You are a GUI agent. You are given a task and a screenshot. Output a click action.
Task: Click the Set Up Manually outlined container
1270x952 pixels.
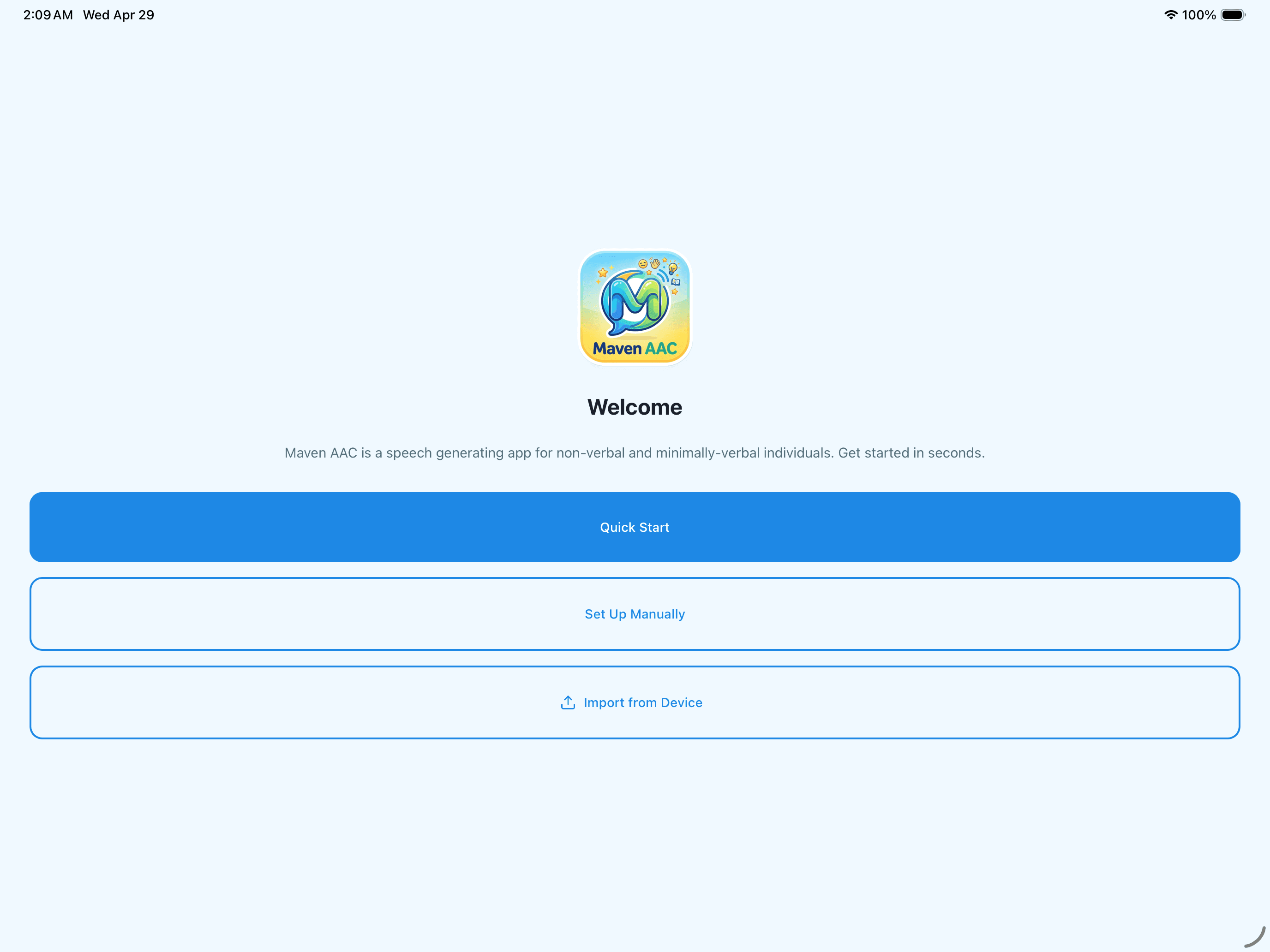[635, 613]
